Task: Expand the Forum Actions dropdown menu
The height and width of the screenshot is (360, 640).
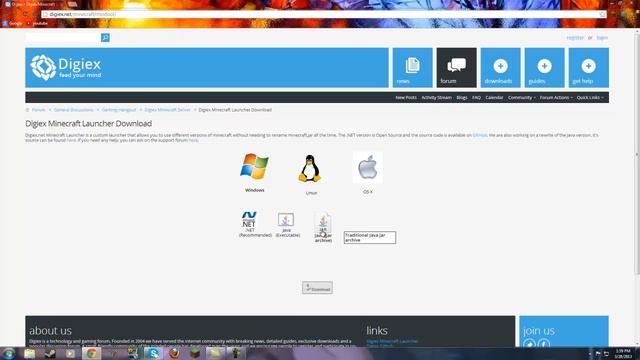Action: (556, 98)
